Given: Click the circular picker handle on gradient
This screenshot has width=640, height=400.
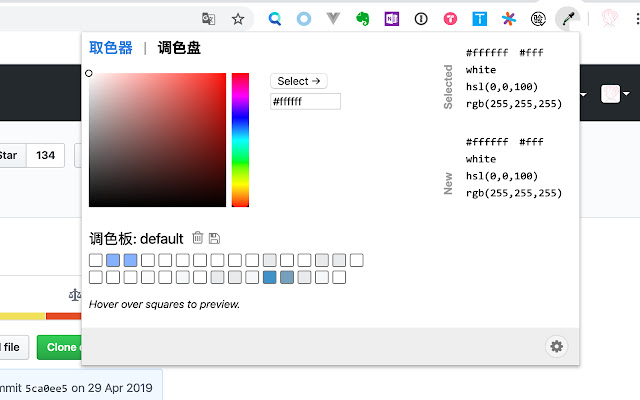Looking at the screenshot, I should (89, 73).
